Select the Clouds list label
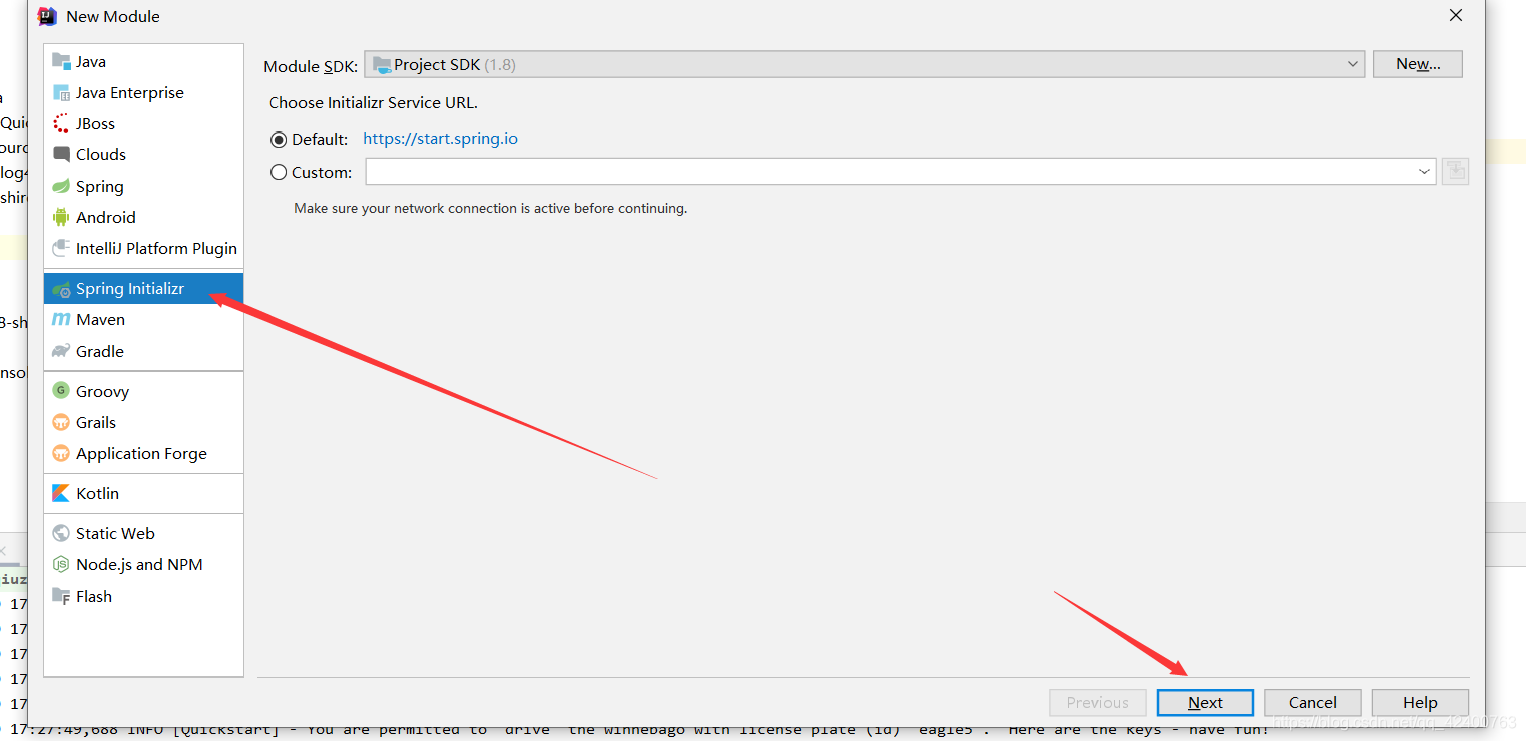The width and height of the screenshot is (1526, 741). tap(101, 154)
